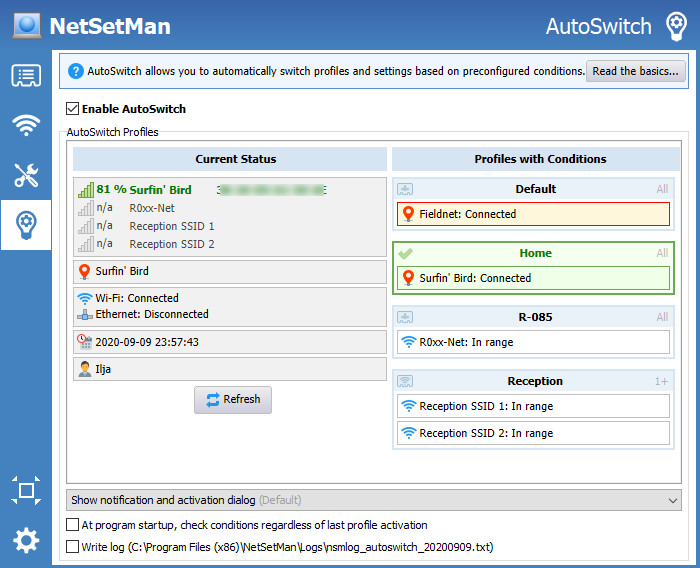
Task: Click the NetSetMan logo icon
Action: (x=27, y=26)
